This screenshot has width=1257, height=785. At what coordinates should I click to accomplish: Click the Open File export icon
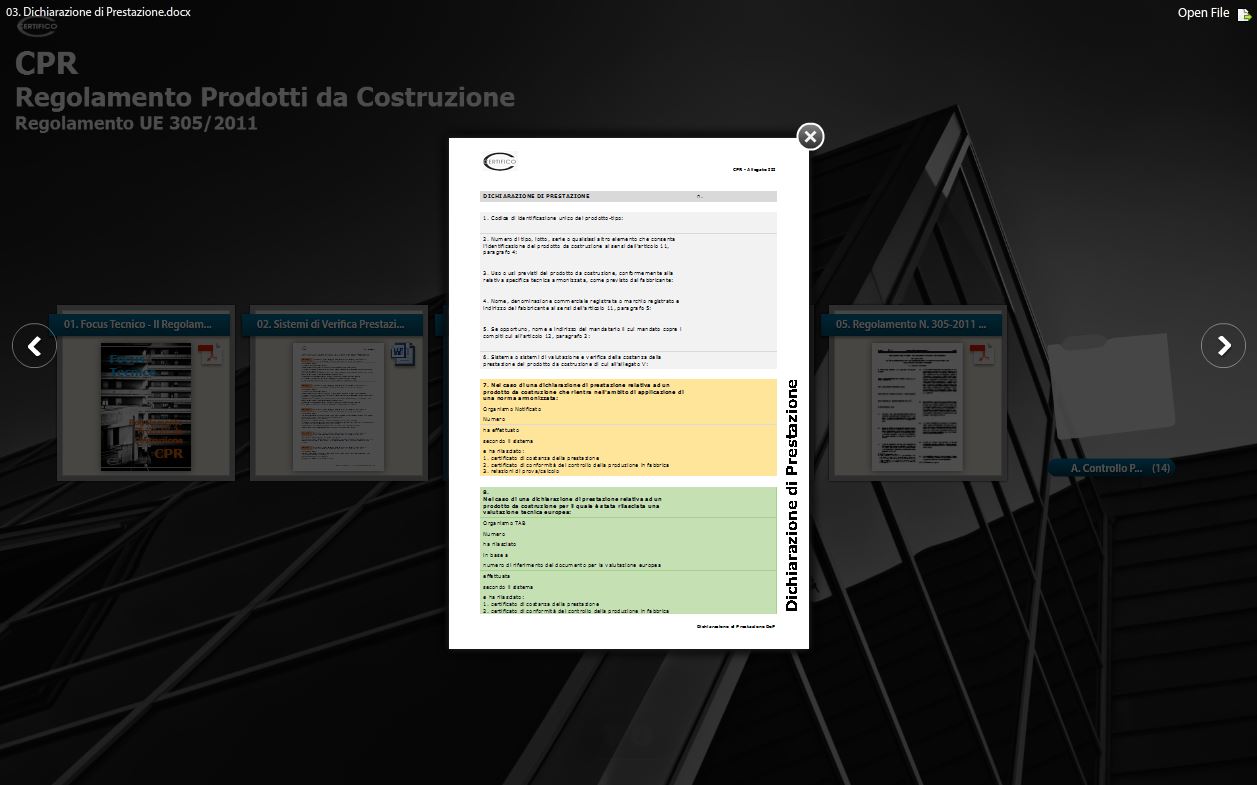(x=1243, y=14)
